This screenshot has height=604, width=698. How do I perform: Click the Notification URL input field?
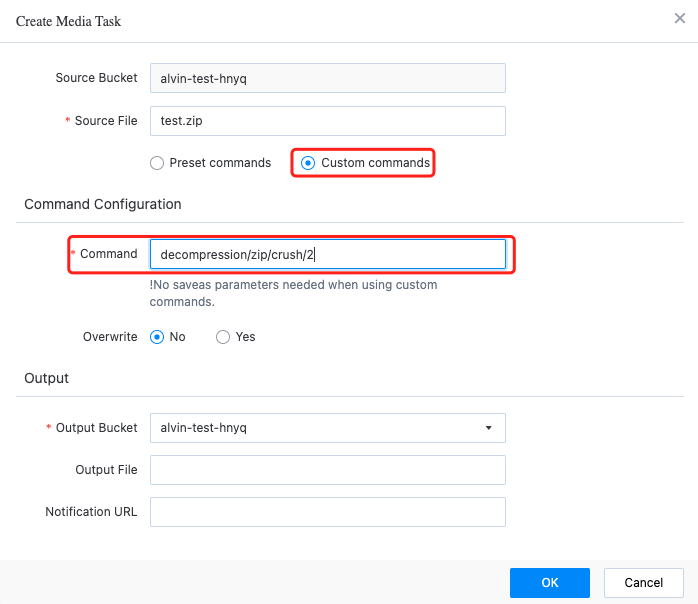(x=328, y=512)
